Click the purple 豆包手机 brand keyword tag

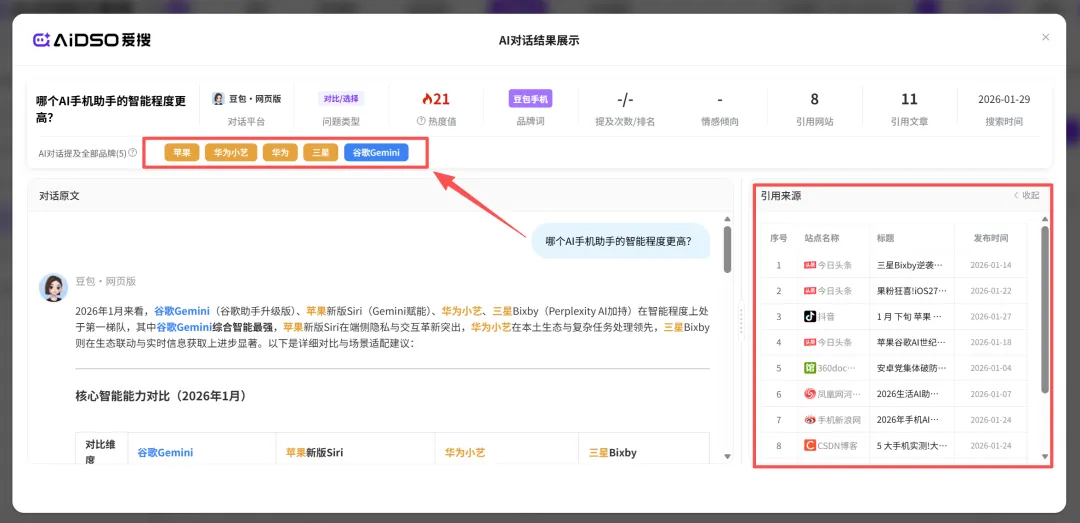click(x=531, y=99)
